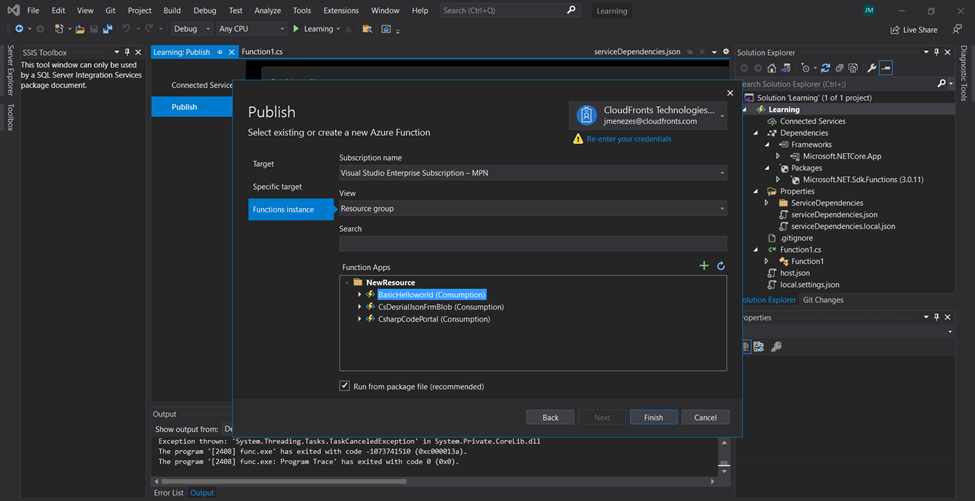Screen dimensions: 975x501
Task: Open the CloudFronts account selector dropdown
Action: coord(648,116)
